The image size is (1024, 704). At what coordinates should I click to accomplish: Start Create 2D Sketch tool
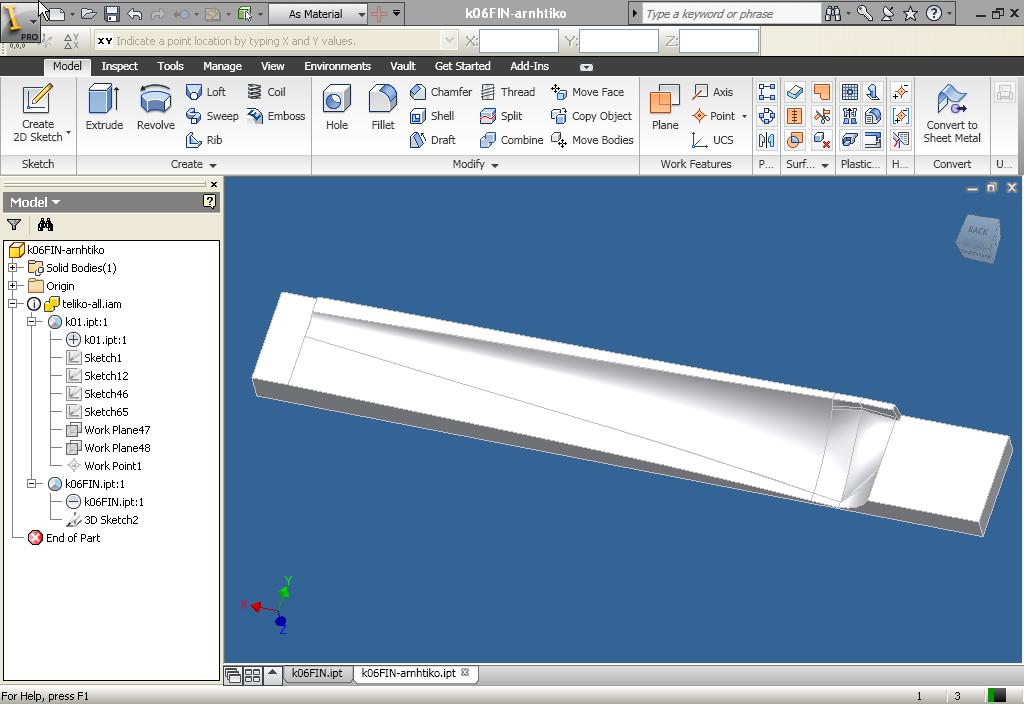click(38, 114)
